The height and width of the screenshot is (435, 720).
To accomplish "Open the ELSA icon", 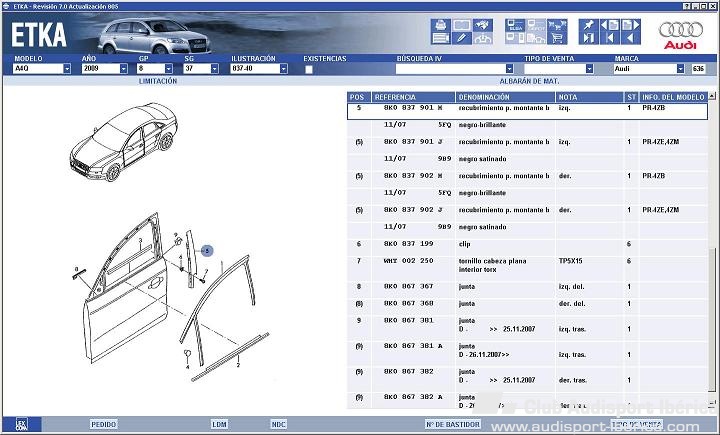I will (515, 25).
